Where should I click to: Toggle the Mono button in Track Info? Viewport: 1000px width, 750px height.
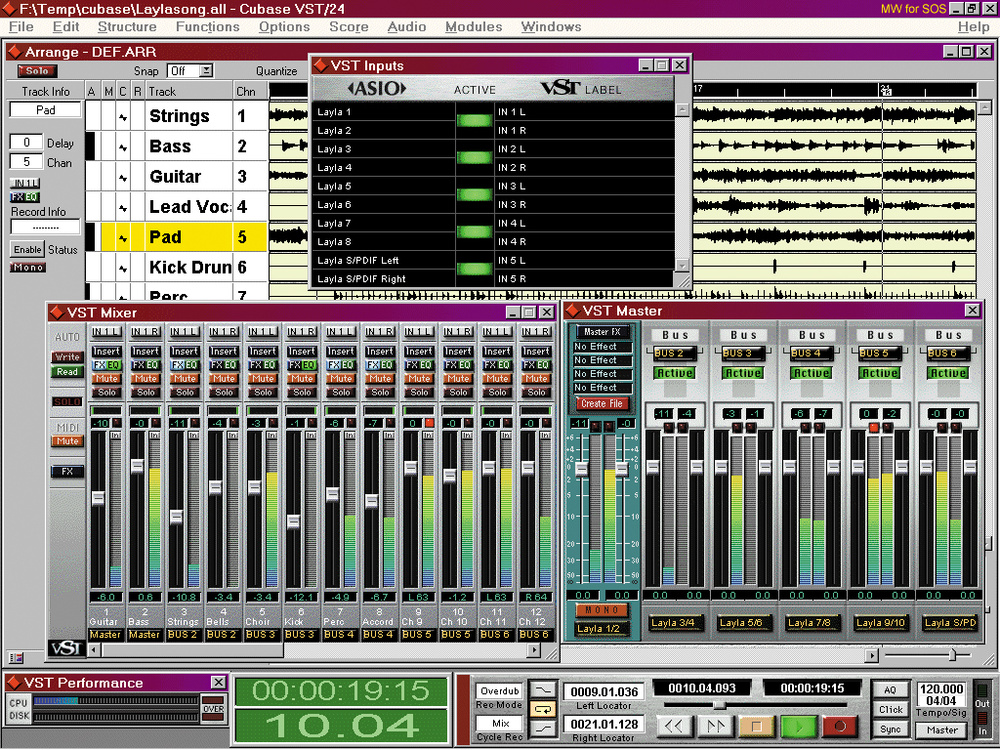pyautogui.click(x=27, y=267)
